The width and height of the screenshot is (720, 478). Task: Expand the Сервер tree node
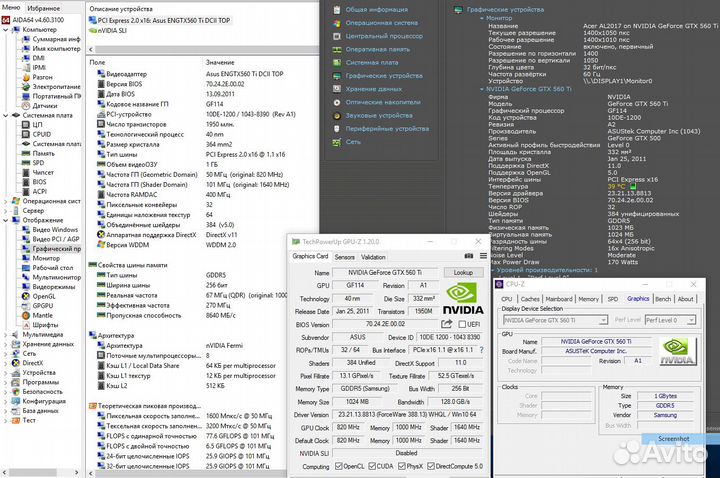click(6, 211)
